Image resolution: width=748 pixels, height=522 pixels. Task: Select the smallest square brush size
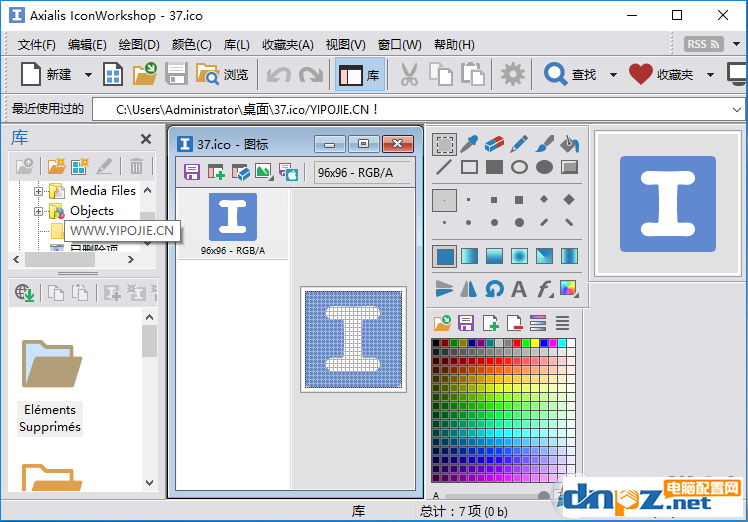coord(468,200)
